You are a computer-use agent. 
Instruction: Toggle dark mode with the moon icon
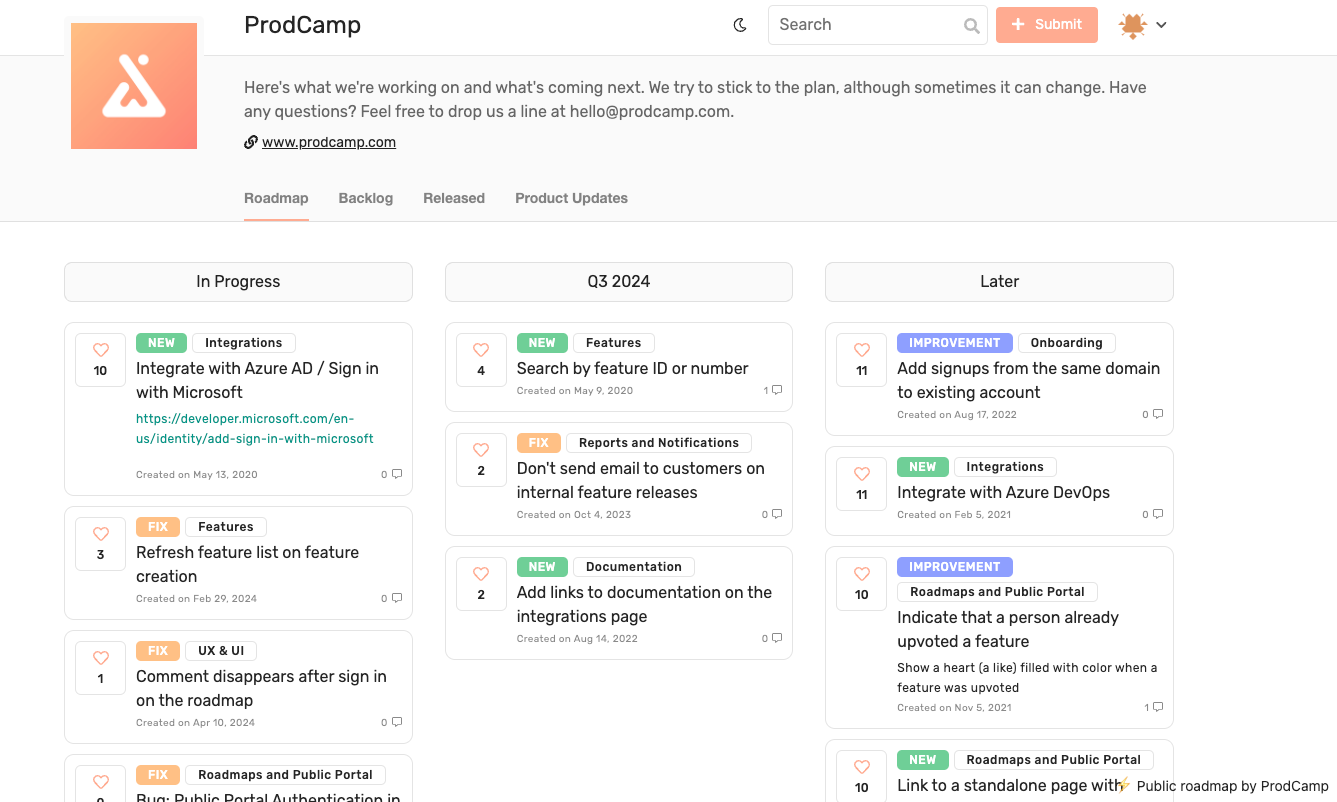click(740, 25)
